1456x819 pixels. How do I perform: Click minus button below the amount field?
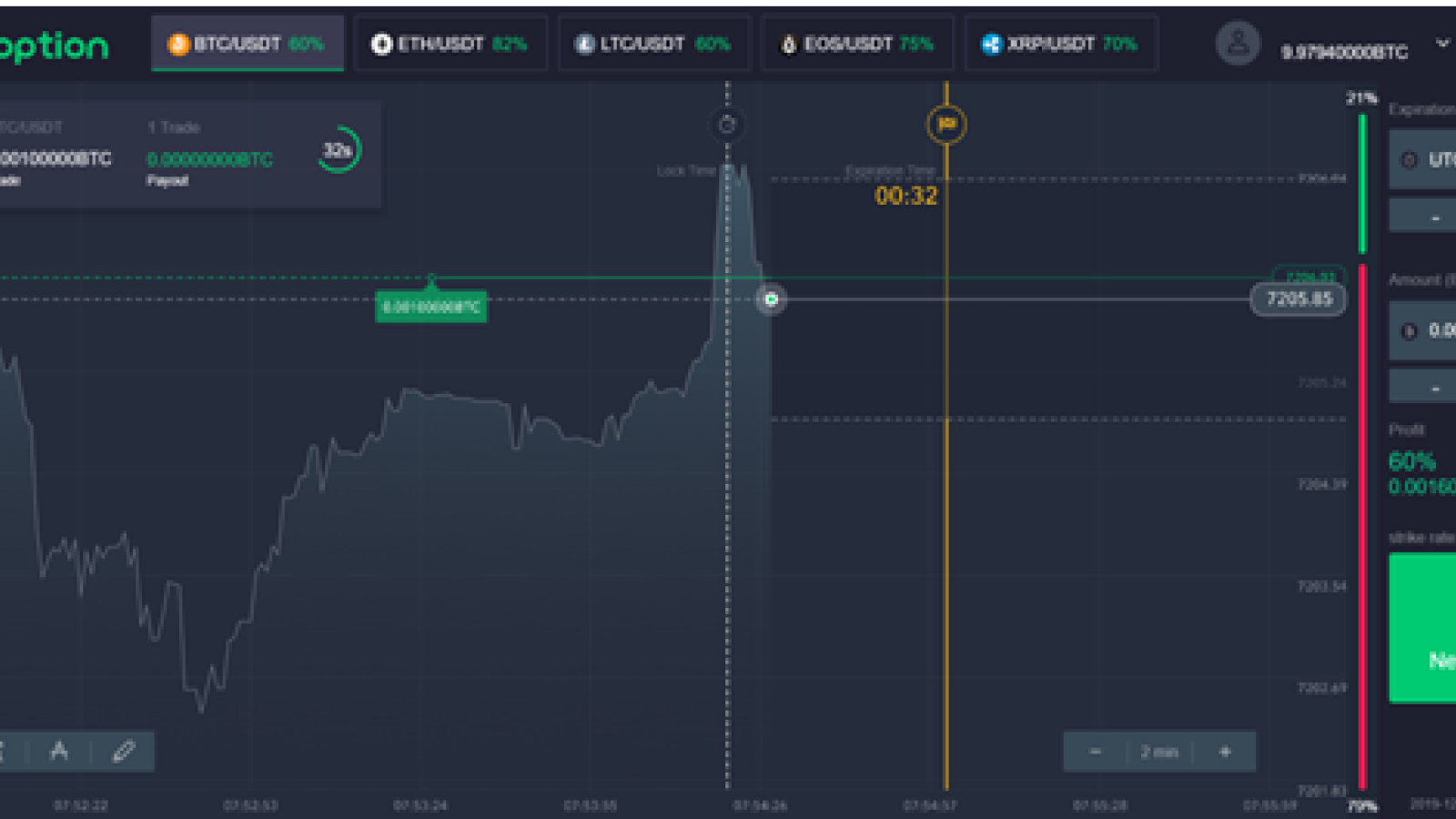pyautogui.click(x=1422, y=387)
